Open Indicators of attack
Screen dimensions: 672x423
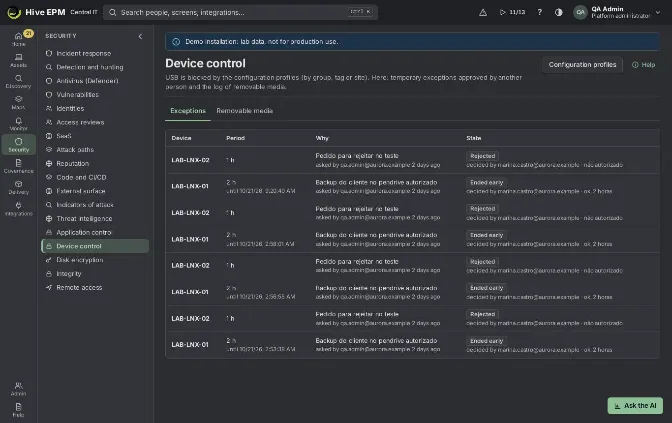[95, 205]
